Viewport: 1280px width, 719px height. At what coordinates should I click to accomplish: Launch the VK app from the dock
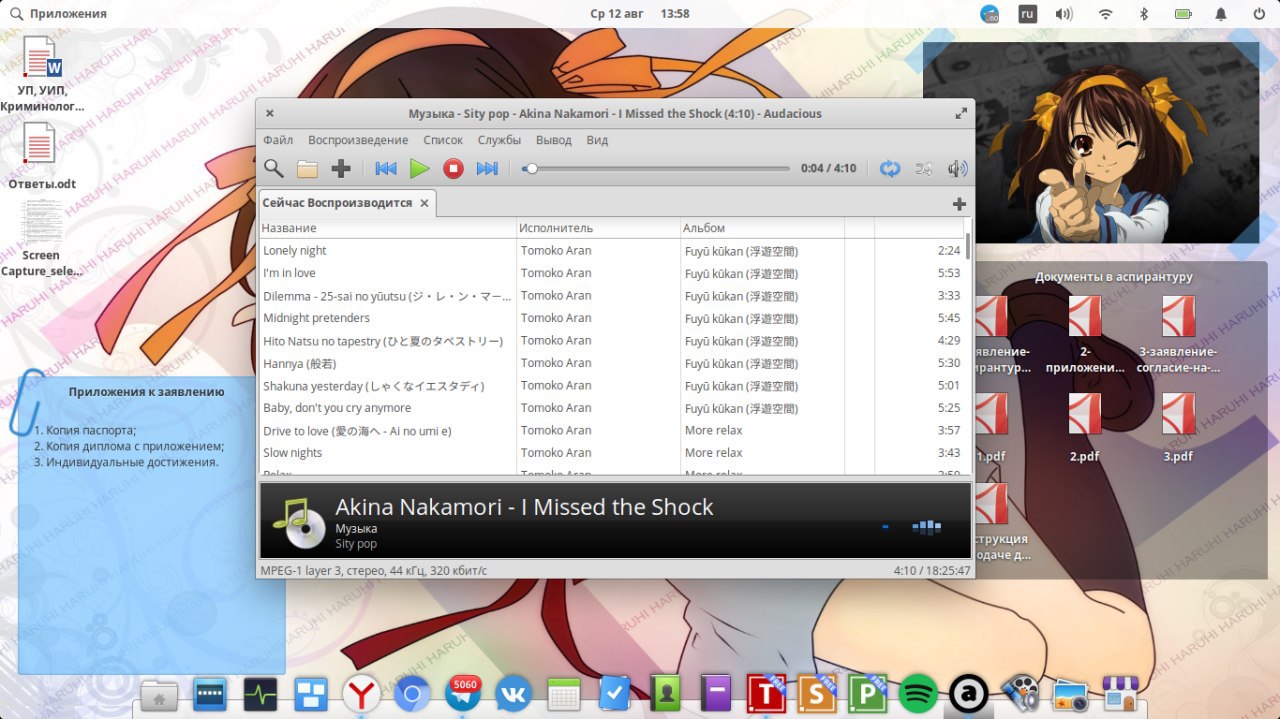tap(513, 694)
